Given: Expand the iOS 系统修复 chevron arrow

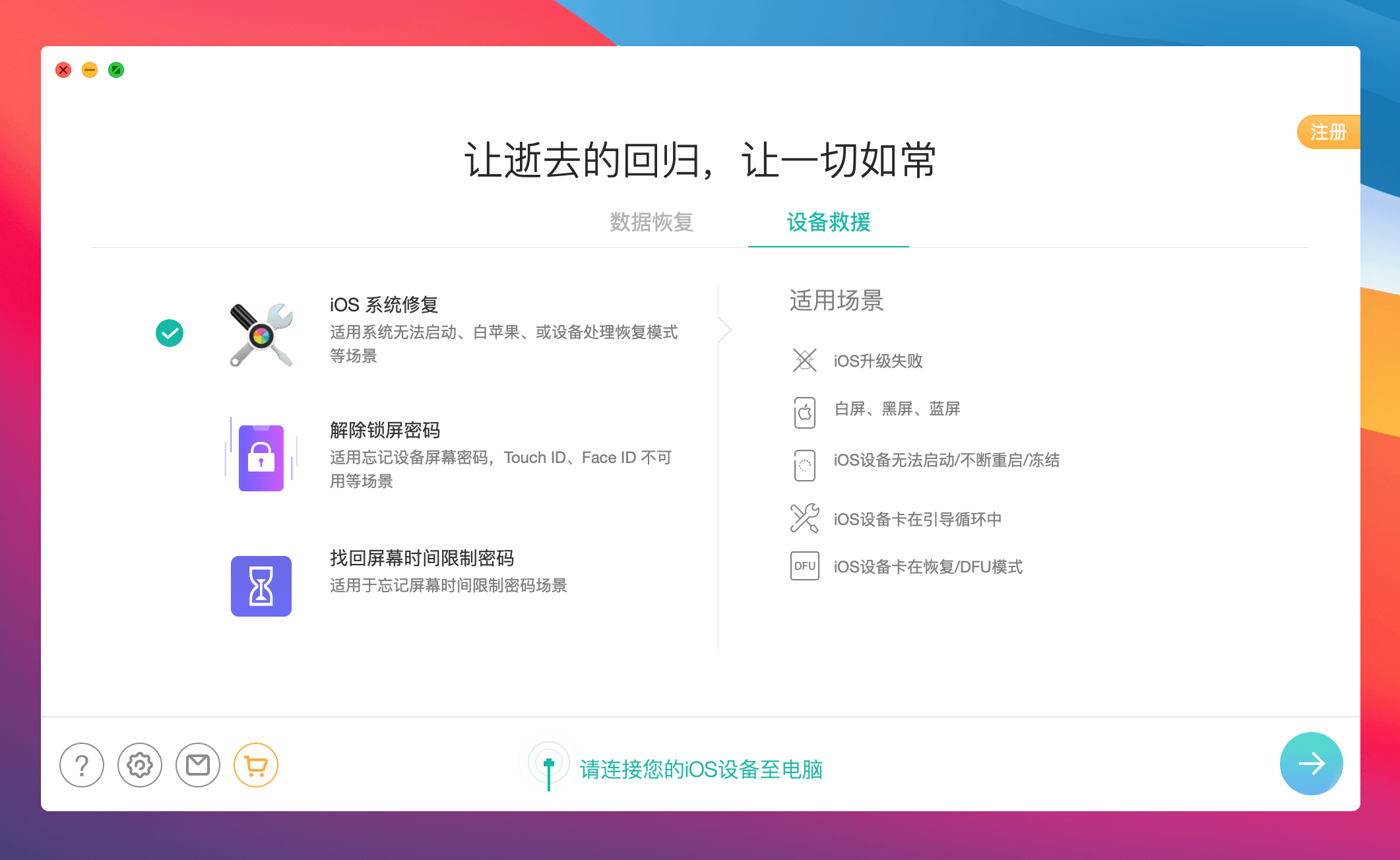Looking at the screenshot, I should [725, 330].
